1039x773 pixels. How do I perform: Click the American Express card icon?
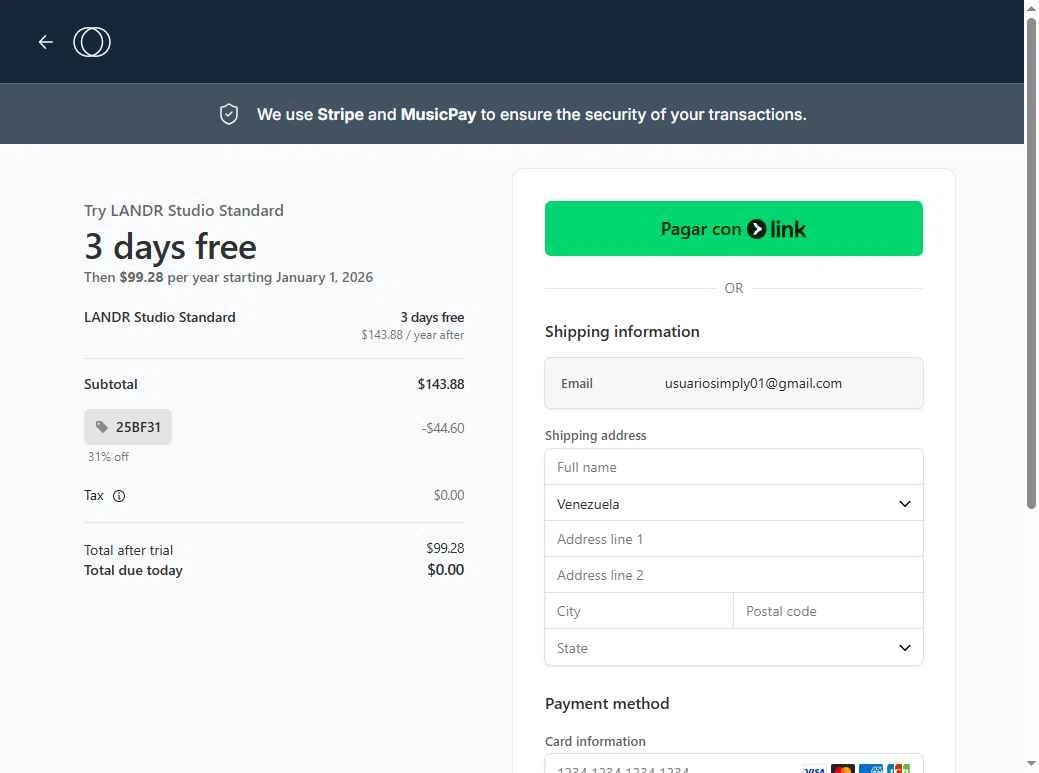point(871,769)
